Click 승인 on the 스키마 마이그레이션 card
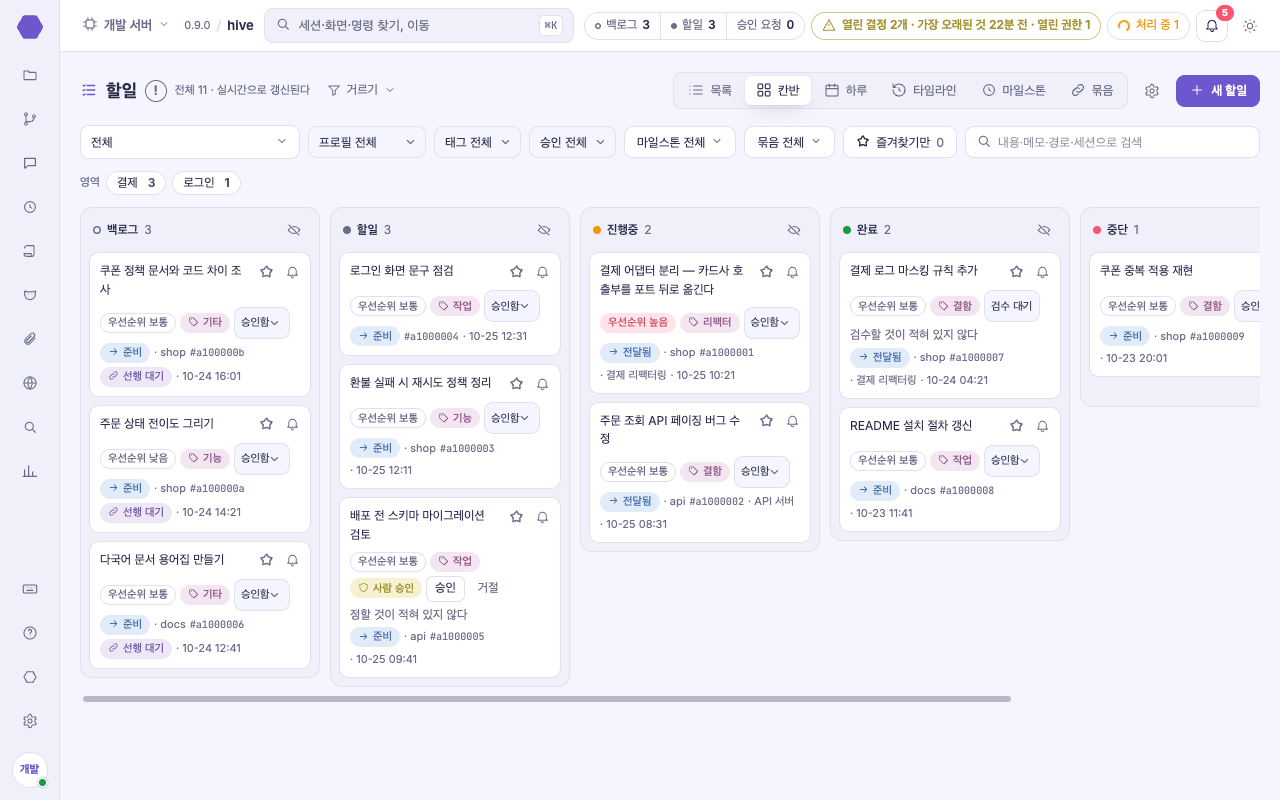This screenshot has width=1280, height=800. click(445, 588)
